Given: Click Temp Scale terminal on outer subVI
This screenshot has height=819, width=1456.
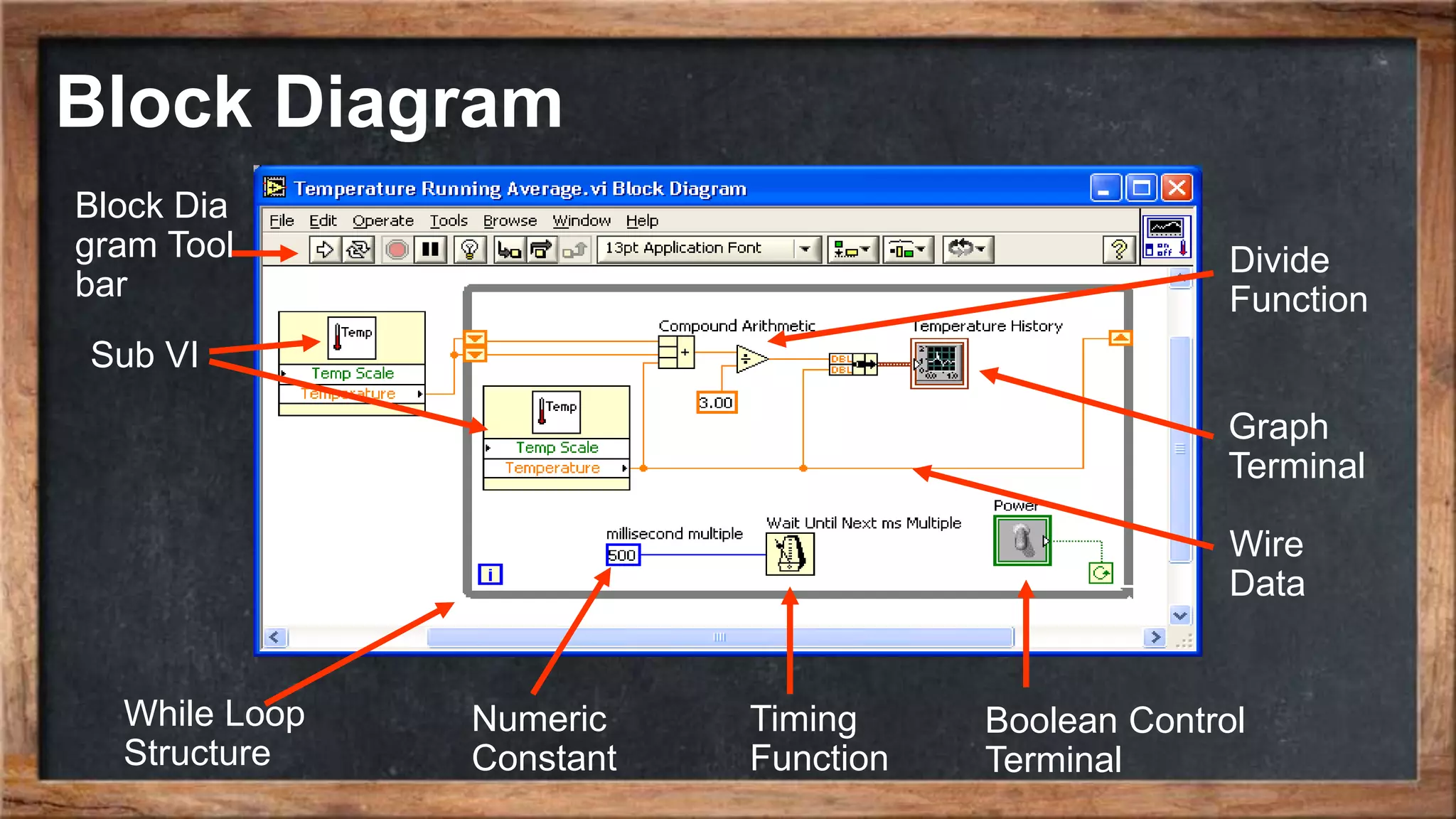Looking at the screenshot, I should coord(352,373).
